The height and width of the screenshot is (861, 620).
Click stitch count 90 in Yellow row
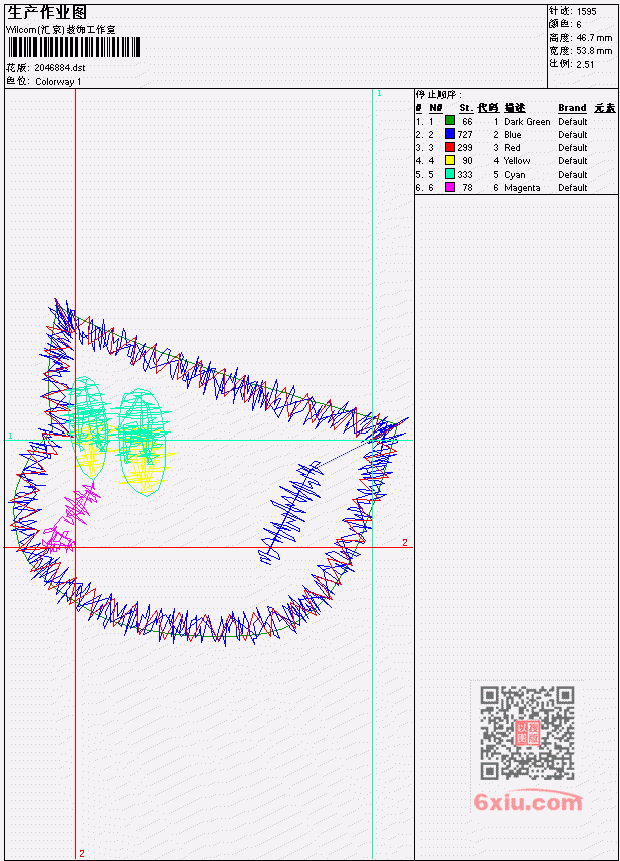[x=467, y=161]
